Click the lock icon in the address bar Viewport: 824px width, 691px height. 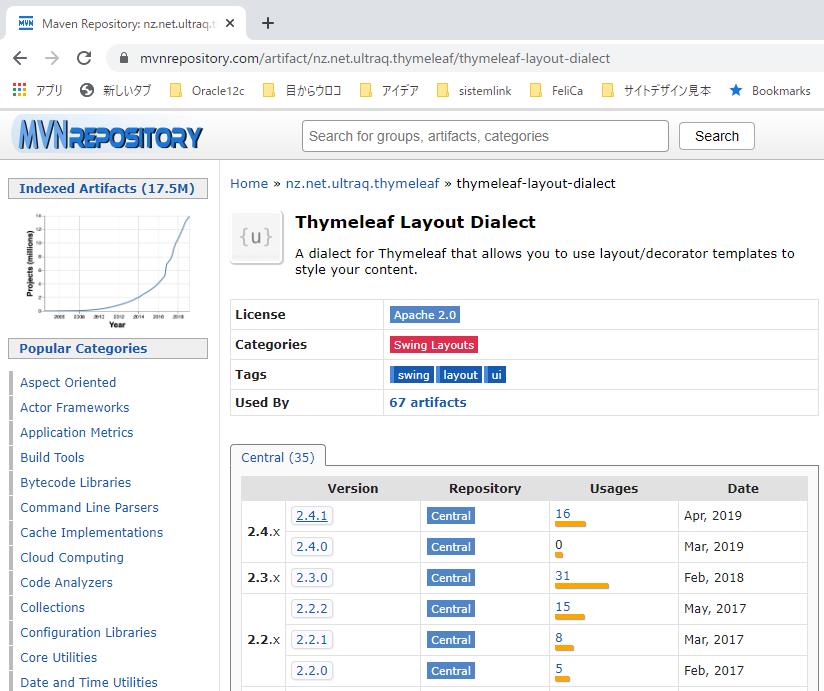pos(124,58)
